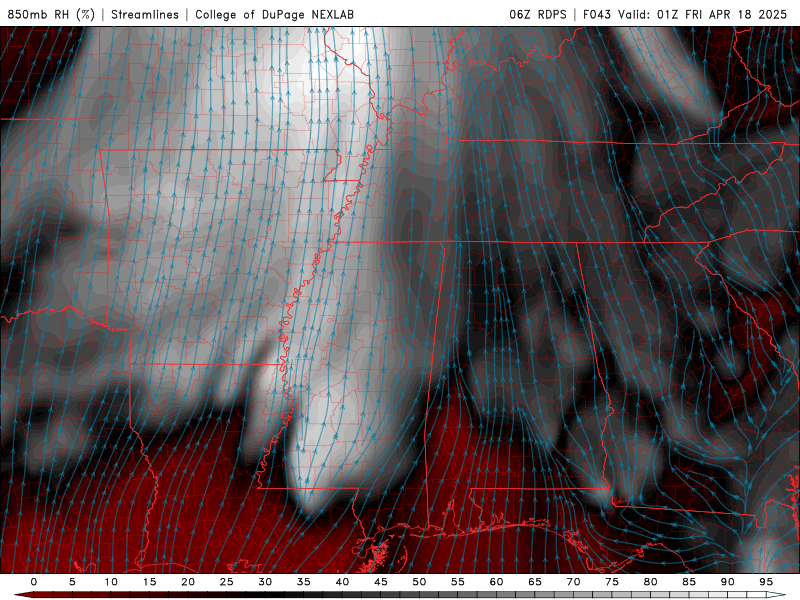The width and height of the screenshot is (800, 600).
Task: Click the colorbar label '40'
Action: tap(342, 582)
